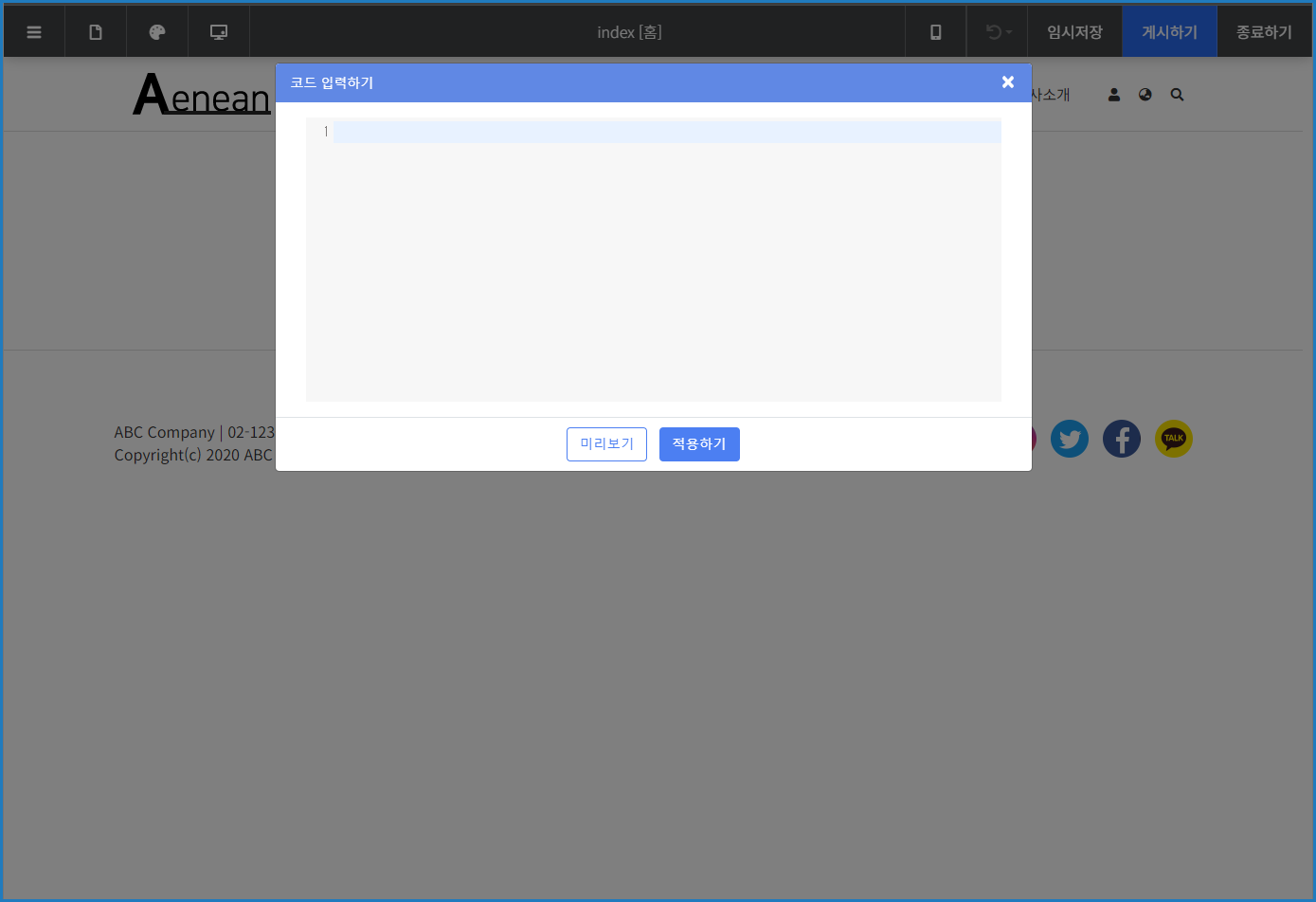Open the hamburger menu in the top bar
This screenshot has height=902, width=1316.
tap(34, 32)
